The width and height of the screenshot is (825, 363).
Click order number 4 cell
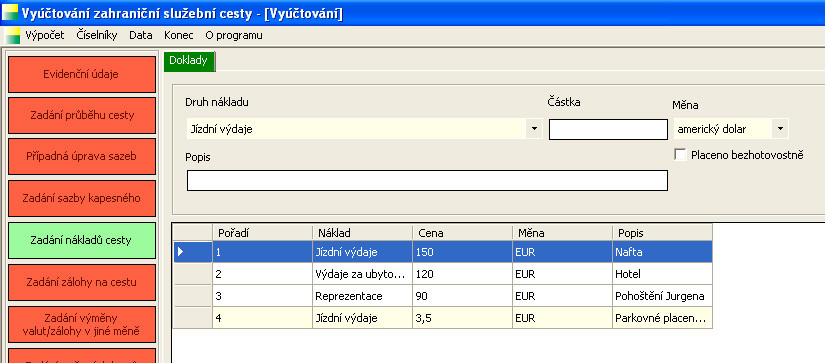coord(263,318)
